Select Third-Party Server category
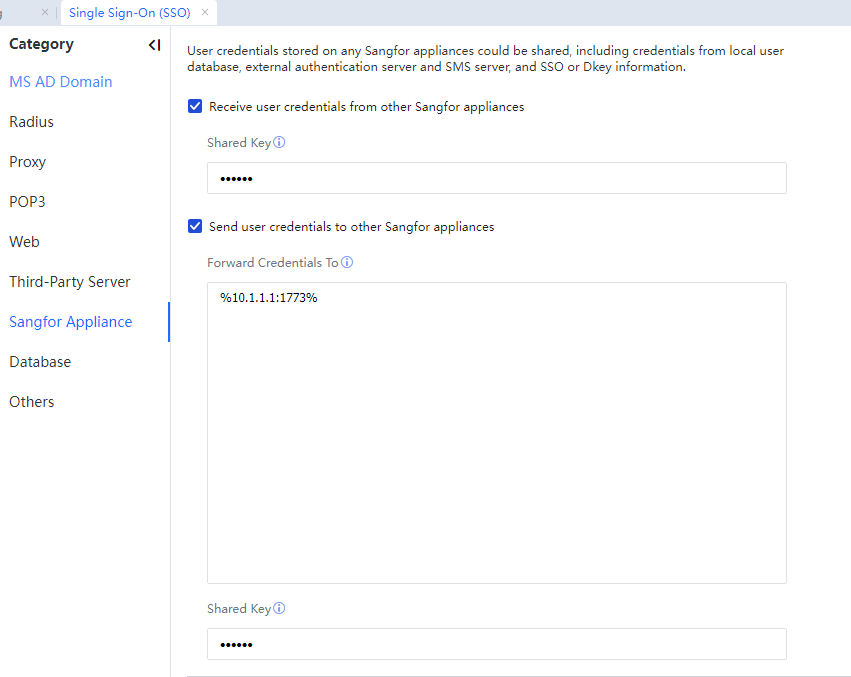 tap(70, 282)
